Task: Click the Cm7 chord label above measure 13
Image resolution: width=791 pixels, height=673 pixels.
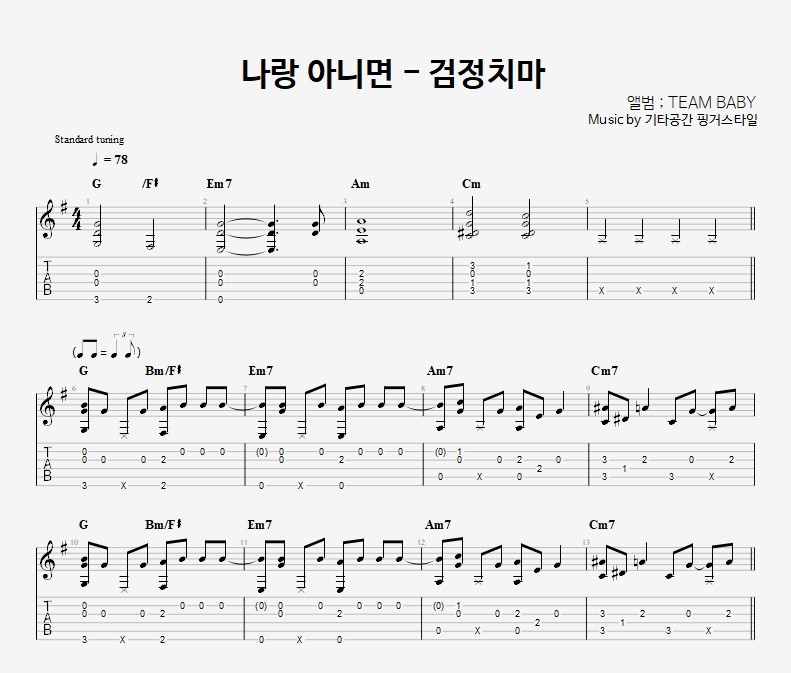Action: (602, 525)
